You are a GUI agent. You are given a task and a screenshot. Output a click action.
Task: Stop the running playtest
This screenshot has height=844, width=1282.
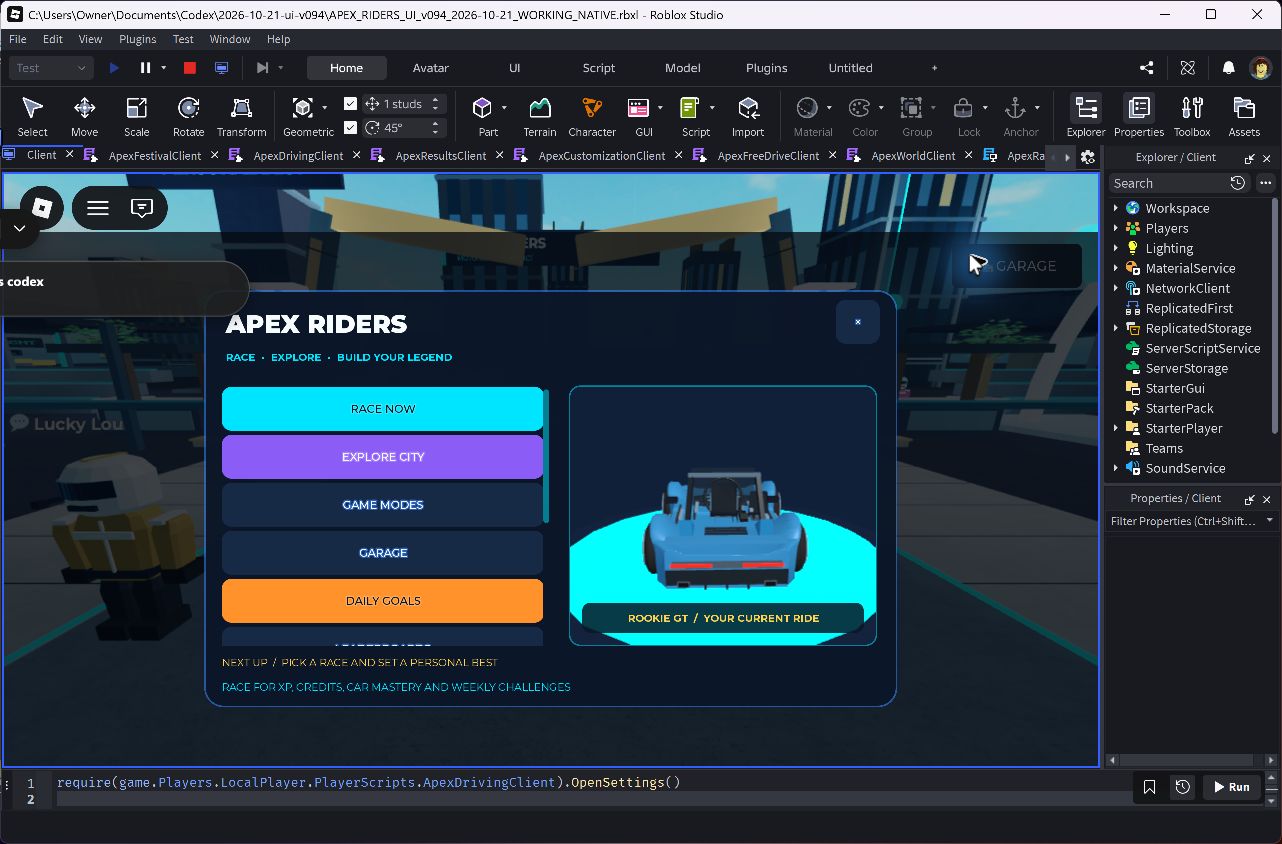[x=190, y=68]
